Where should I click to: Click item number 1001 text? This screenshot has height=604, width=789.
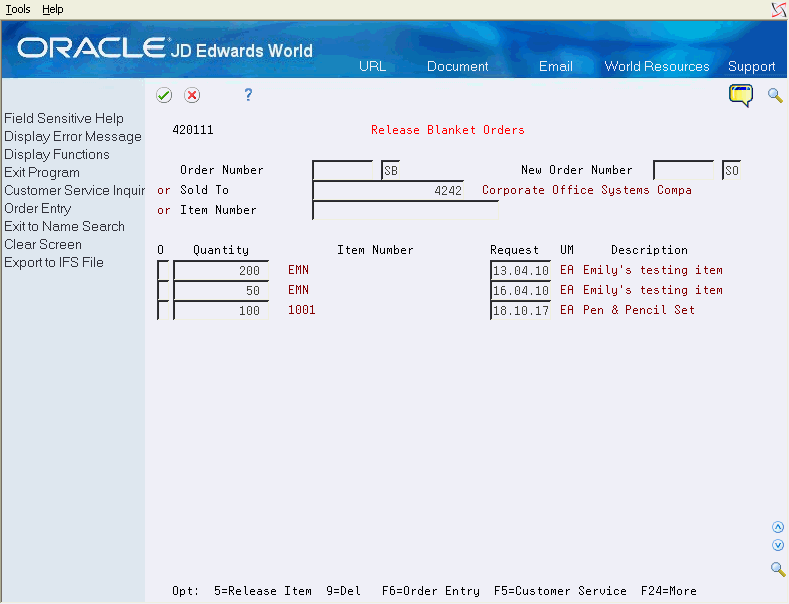pos(301,310)
